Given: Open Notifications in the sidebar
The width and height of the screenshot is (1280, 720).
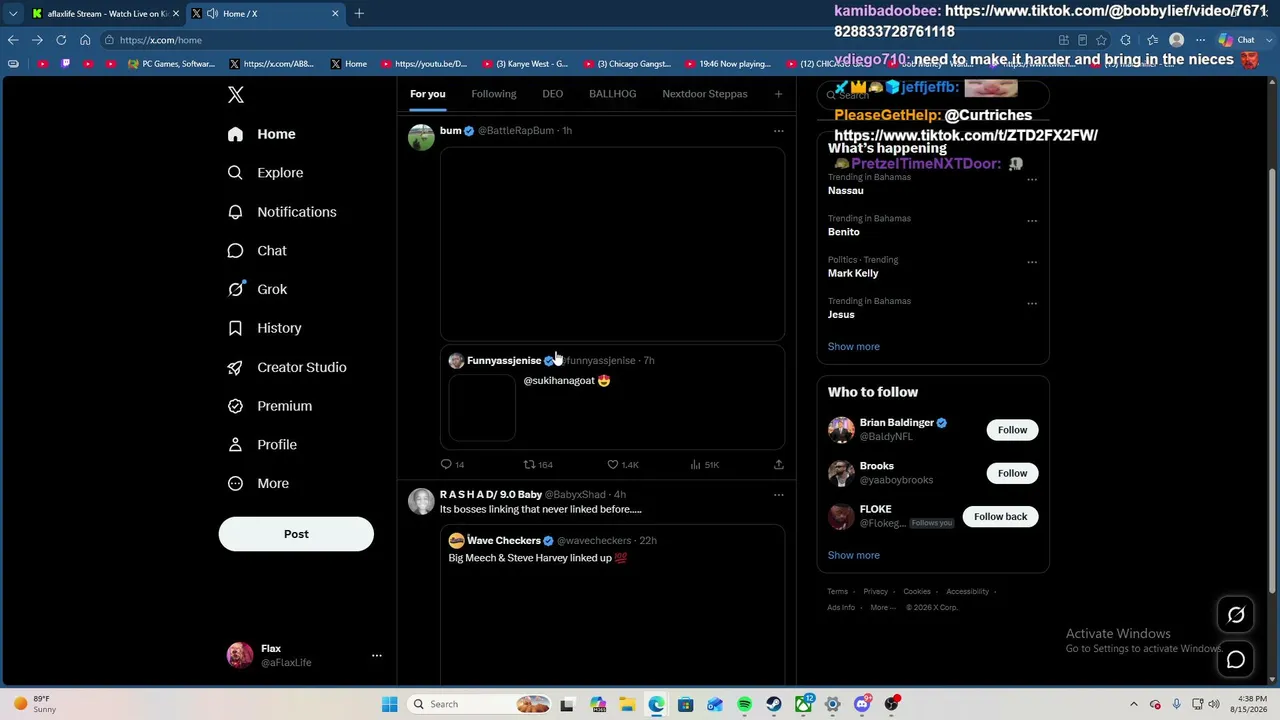Looking at the screenshot, I should (x=283, y=212).
